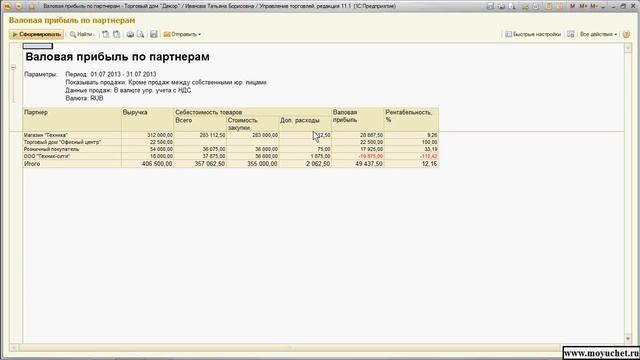Image resolution: width=640 pixels, height=360 pixels.
Task: Click the M- memory subtract button
Action: [x=594, y=6]
